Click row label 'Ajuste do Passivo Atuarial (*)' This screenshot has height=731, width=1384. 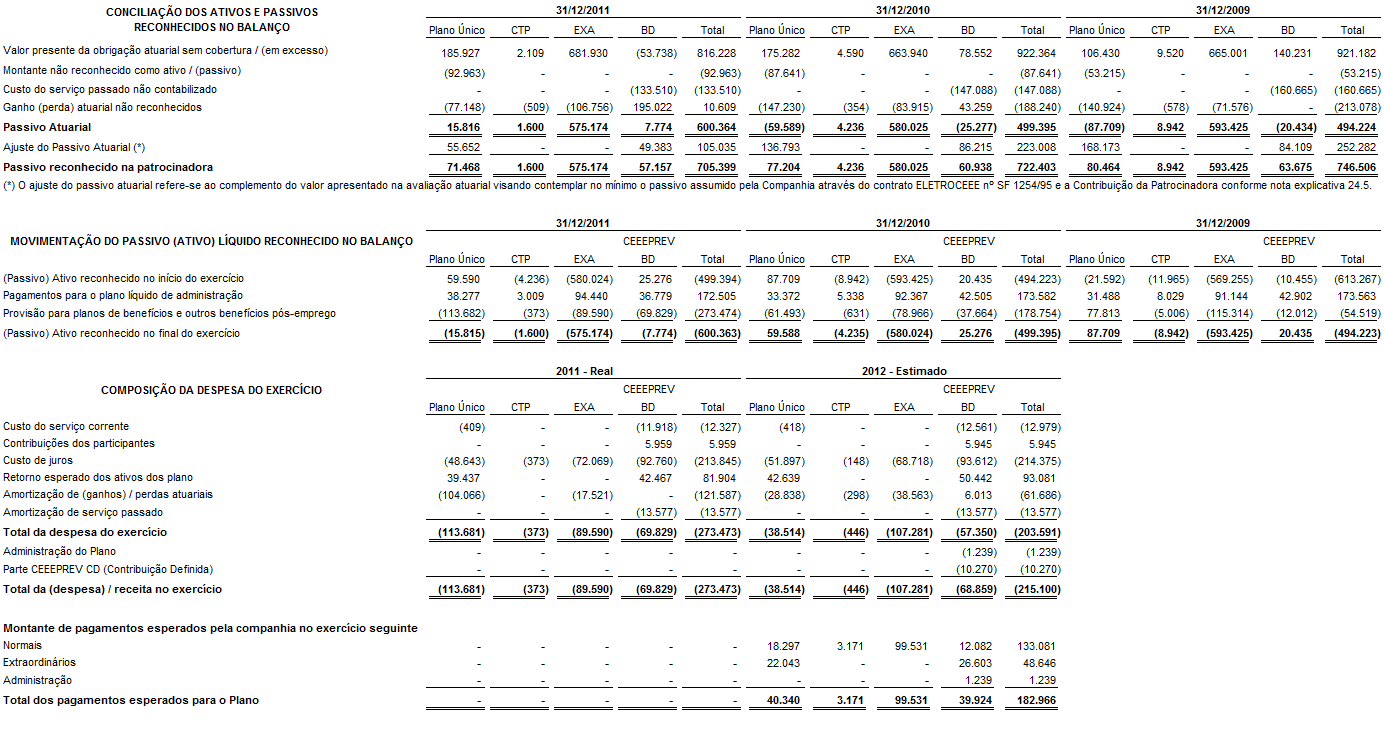[x=75, y=146]
